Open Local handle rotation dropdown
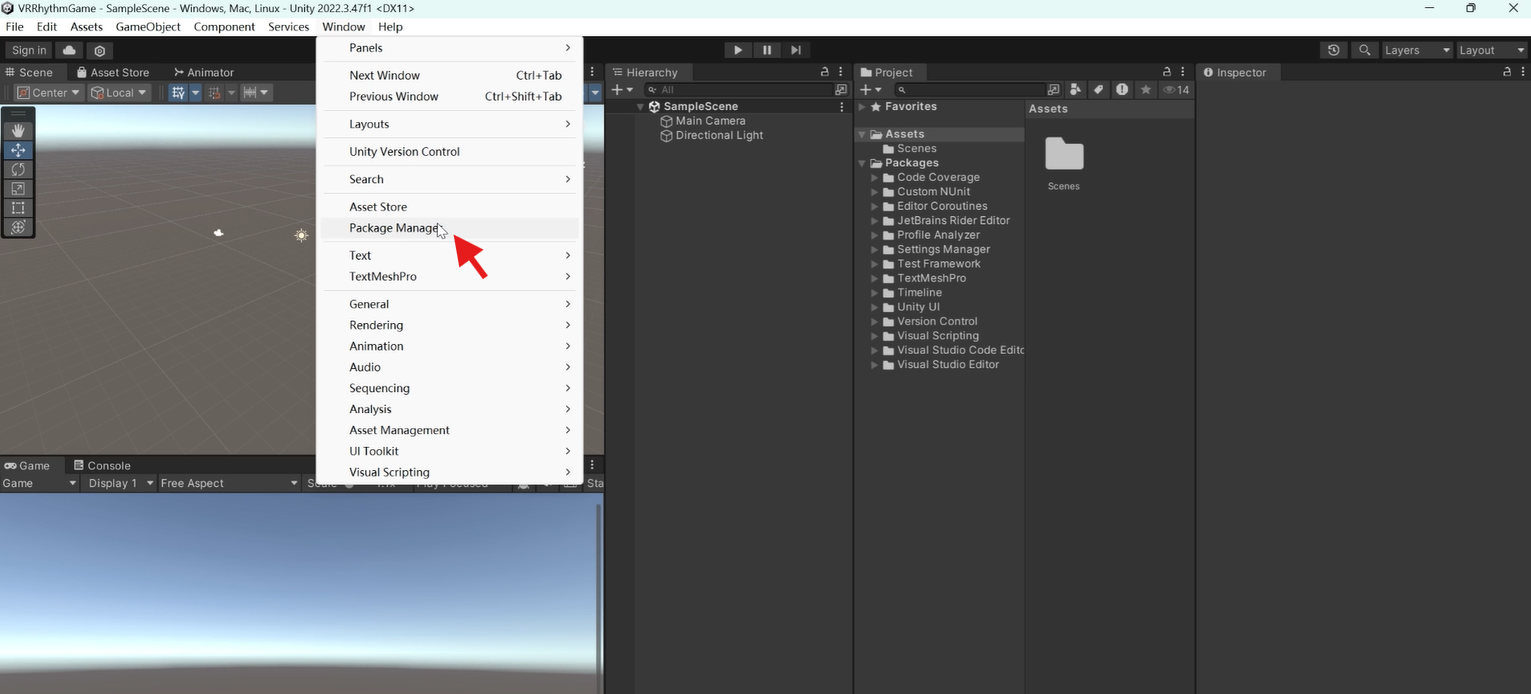This screenshot has width=1531, height=694. pyautogui.click(x=119, y=92)
